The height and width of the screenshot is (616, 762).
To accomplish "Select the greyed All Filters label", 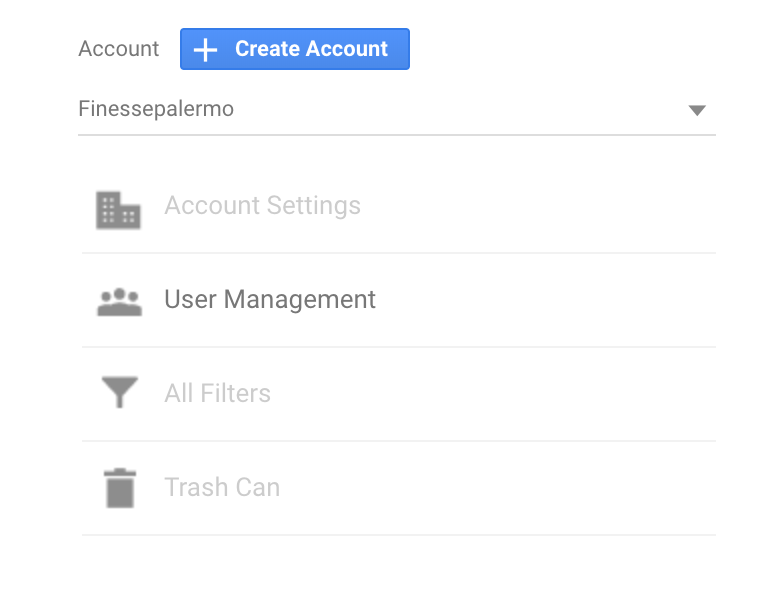I will pyautogui.click(x=217, y=393).
